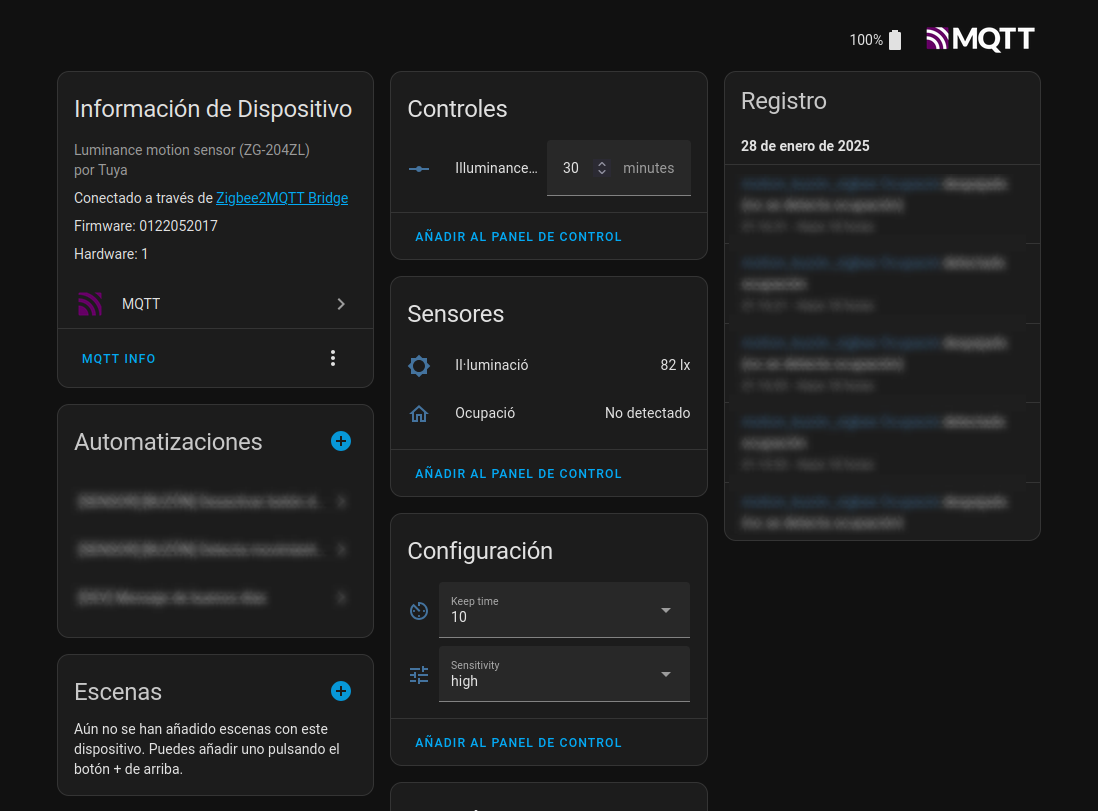The image size is (1098, 811).
Task: Click the Ocupació home icon
Action: 419,413
